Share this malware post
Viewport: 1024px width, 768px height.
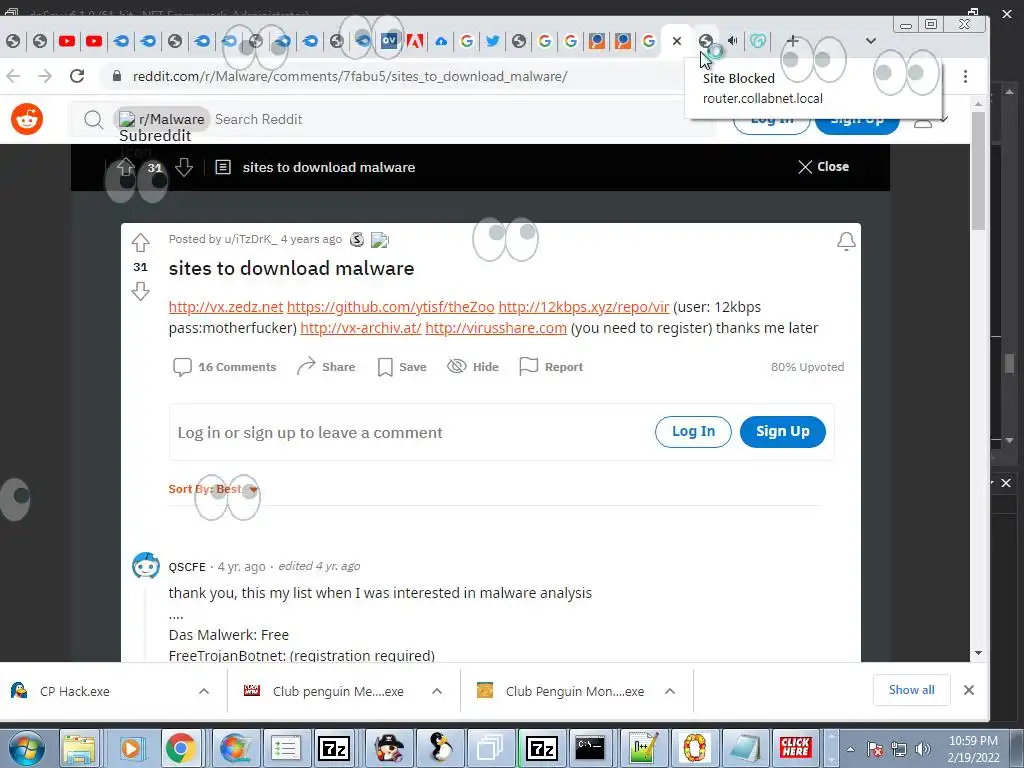(326, 367)
